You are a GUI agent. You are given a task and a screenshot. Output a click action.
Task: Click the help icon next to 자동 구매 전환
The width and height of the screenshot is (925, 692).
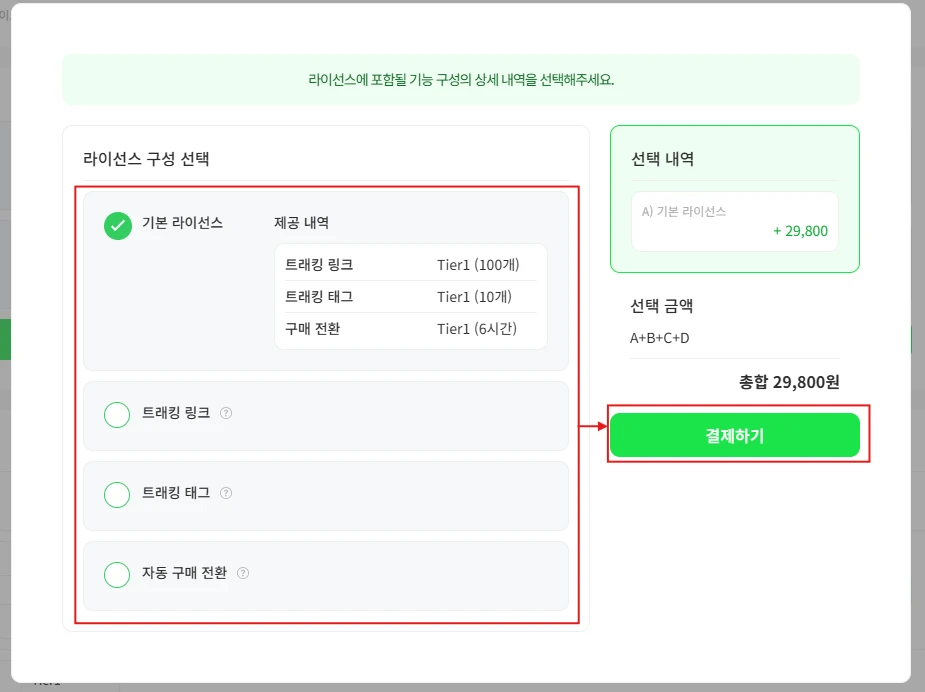[243, 573]
